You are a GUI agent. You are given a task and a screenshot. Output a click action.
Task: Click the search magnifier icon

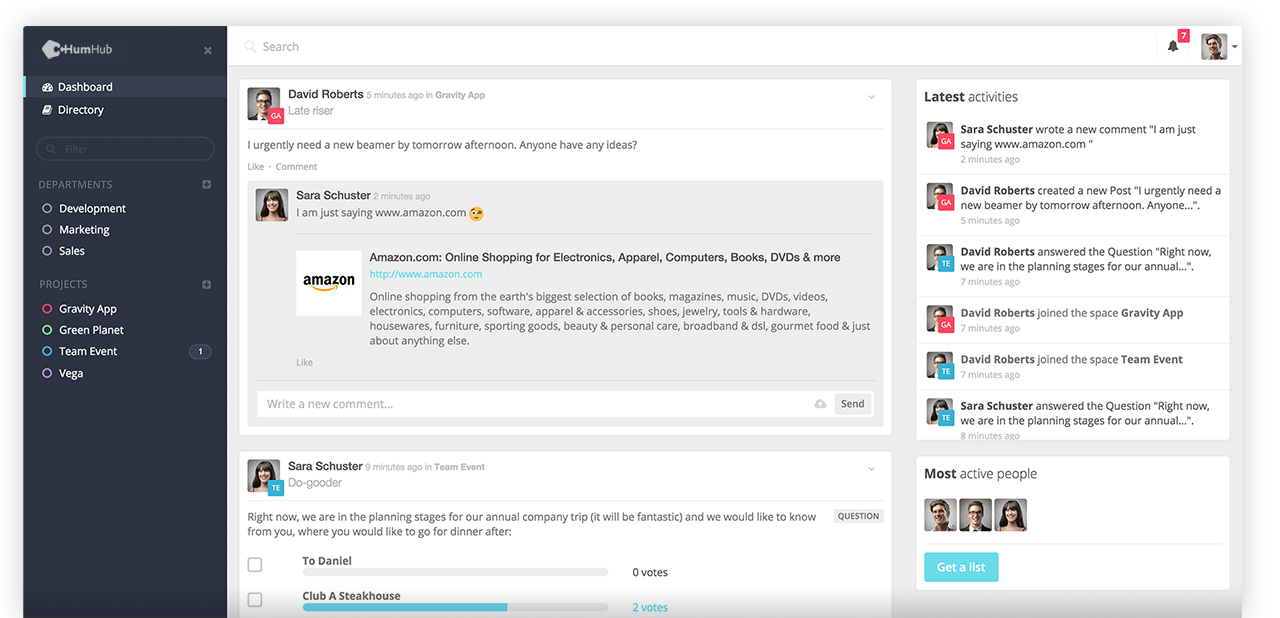(x=250, y=46)
